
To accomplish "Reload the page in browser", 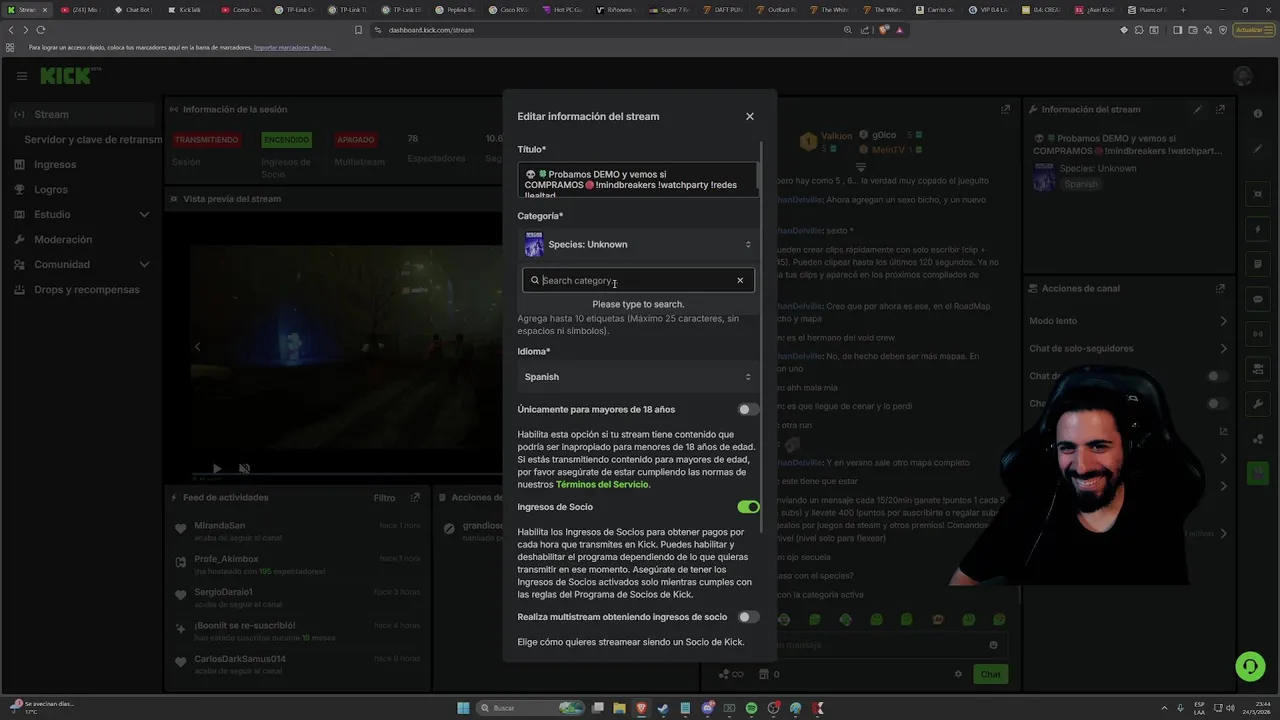I will 40,30.
